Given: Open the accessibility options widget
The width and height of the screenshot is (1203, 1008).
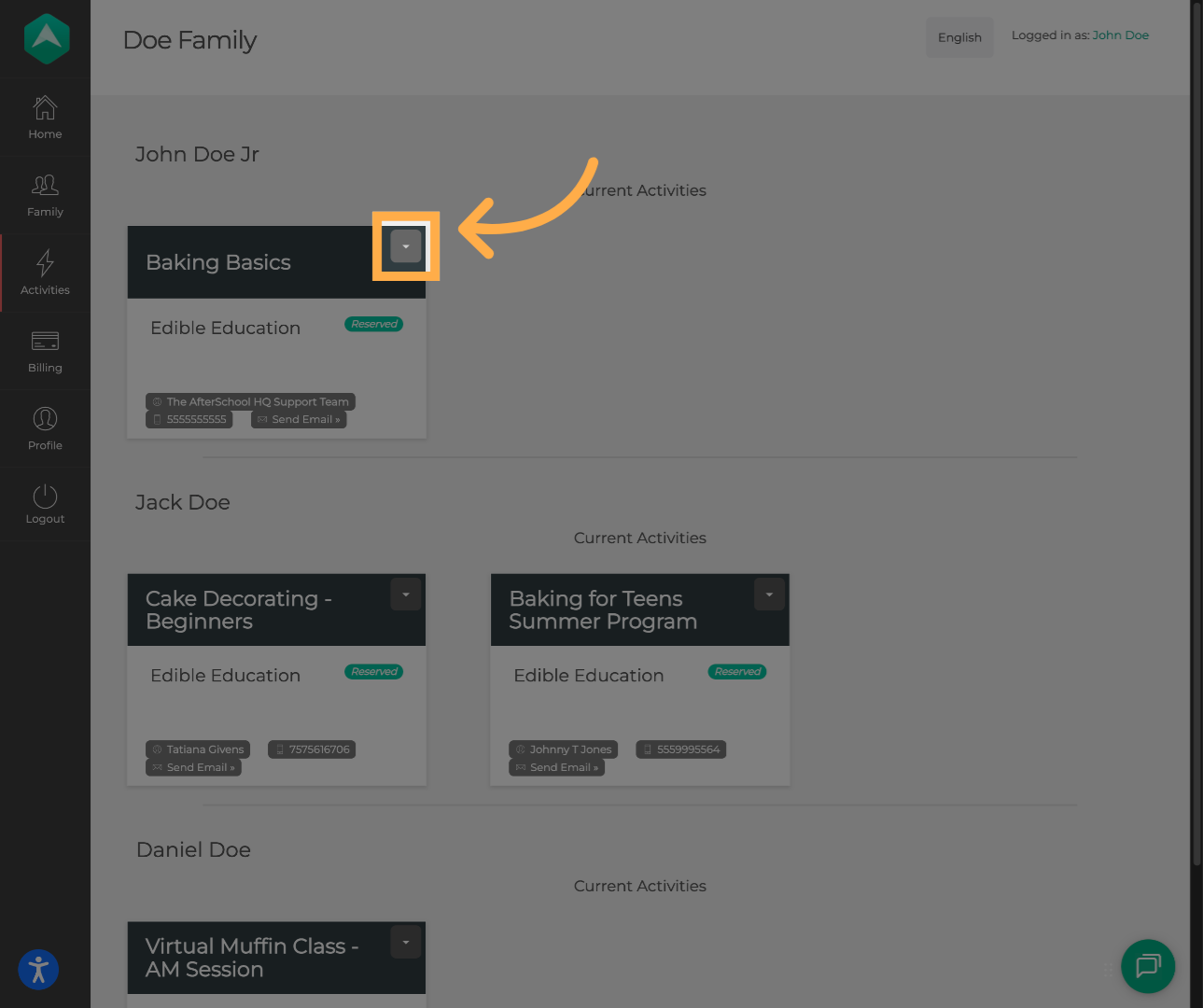Looking at the screenshot, I should tap(38, 969).
